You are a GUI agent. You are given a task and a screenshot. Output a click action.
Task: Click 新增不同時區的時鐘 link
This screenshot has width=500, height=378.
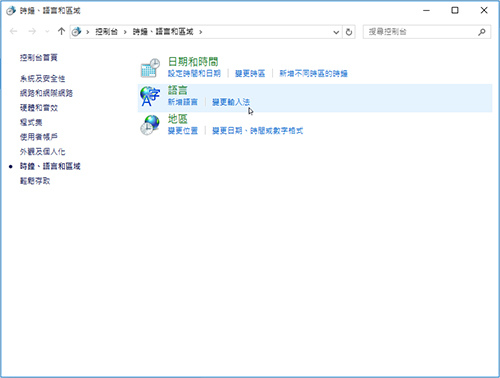tap(313, 73)
